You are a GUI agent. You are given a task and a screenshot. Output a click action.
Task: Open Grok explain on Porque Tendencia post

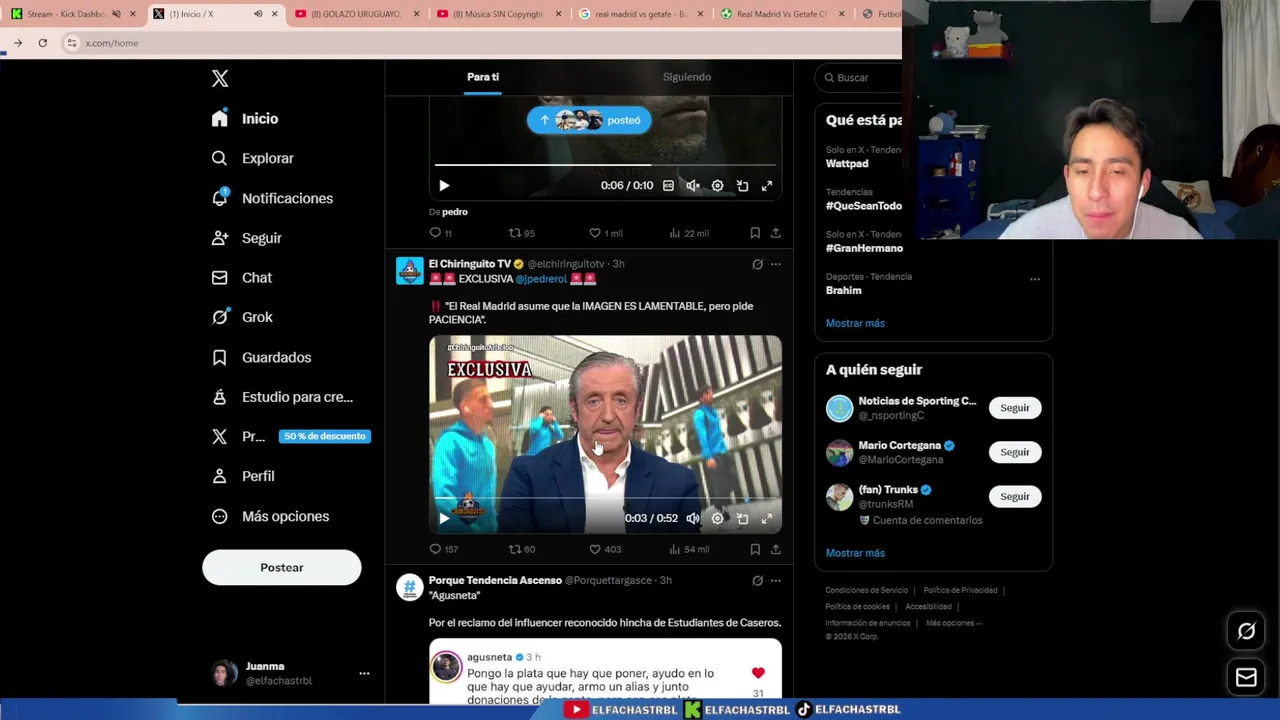pos(757,580)
